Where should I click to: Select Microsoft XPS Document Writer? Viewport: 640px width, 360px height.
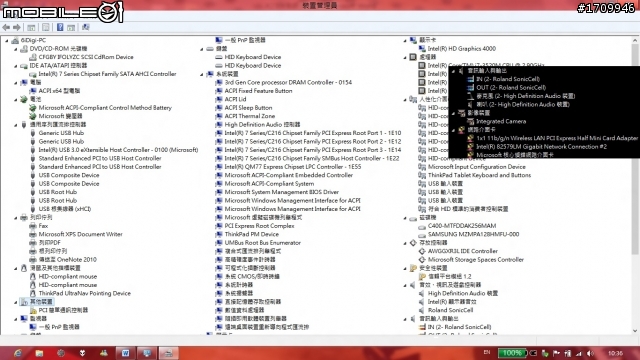pyautogui.click(x=80, y=234)
